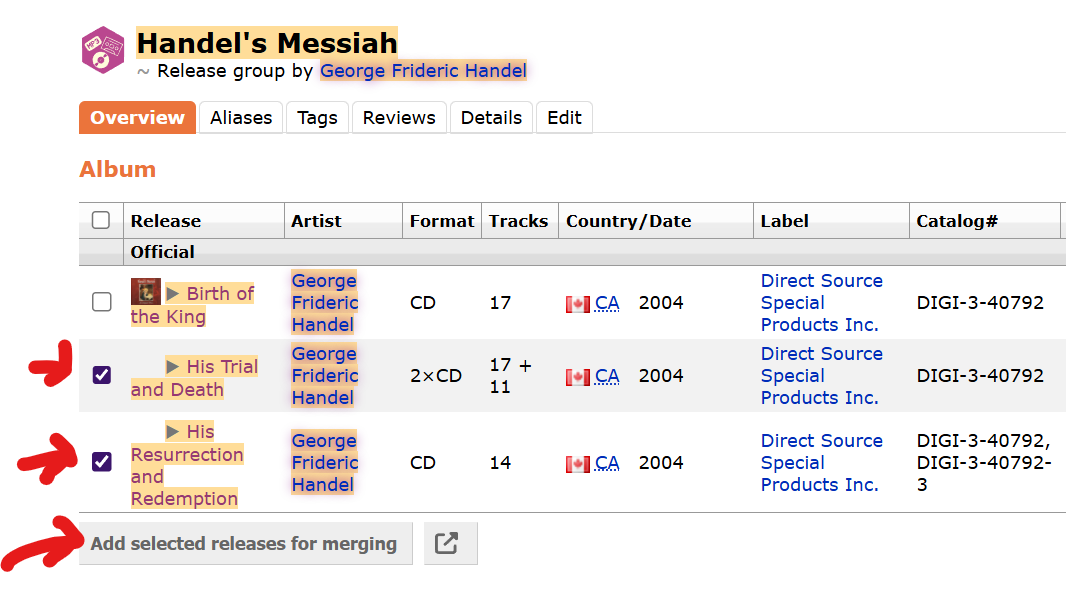The image size is (1071, 589).
Task: Expand the Birth of the King release arrow
Action: [x=173, y=294]
